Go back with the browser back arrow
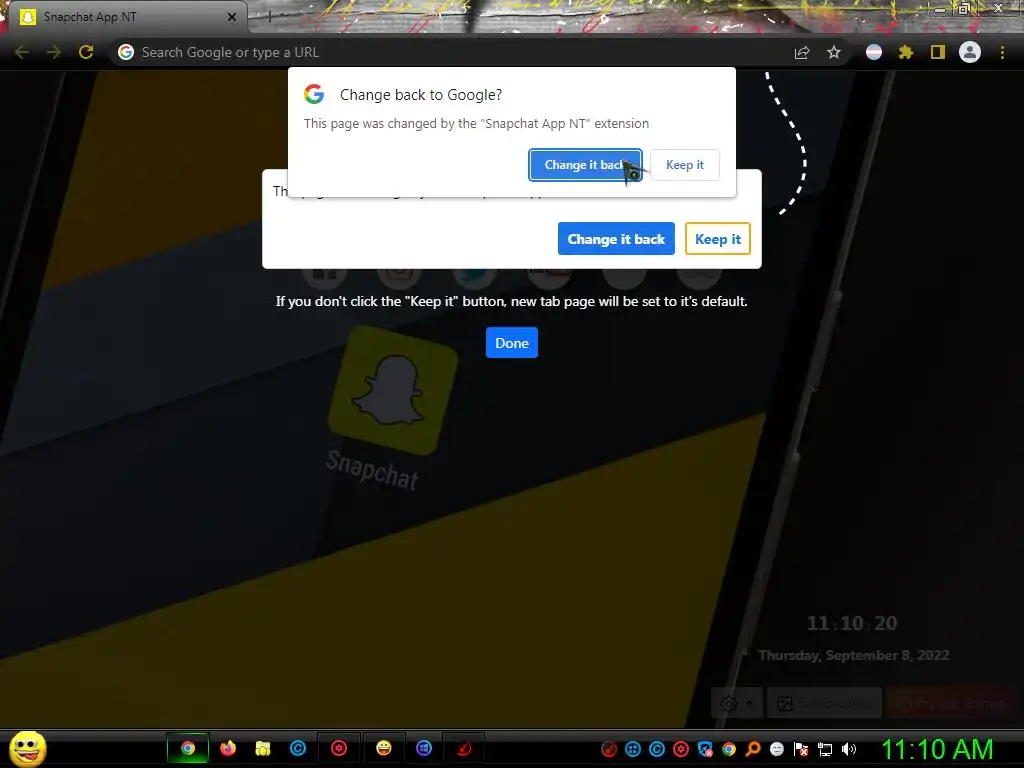The image size is (1024, 768). [x=22, y=52]
